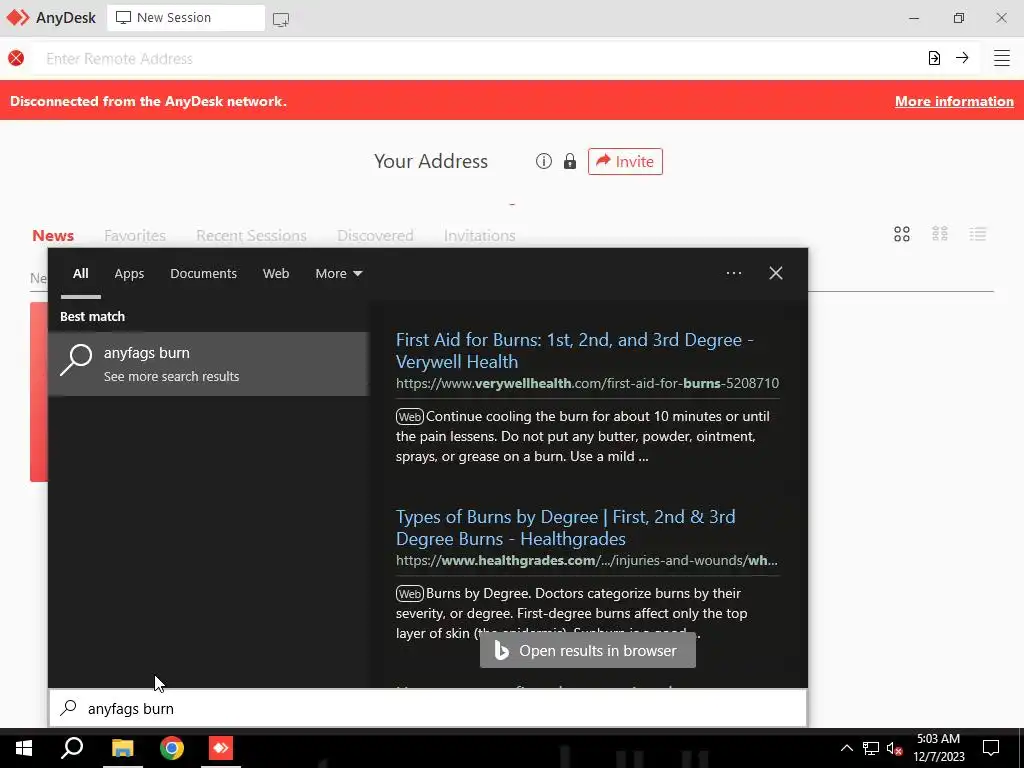Click Open results in browser button
The height and width of the screenshot is (768, 1024).
(x=587, y=650)
